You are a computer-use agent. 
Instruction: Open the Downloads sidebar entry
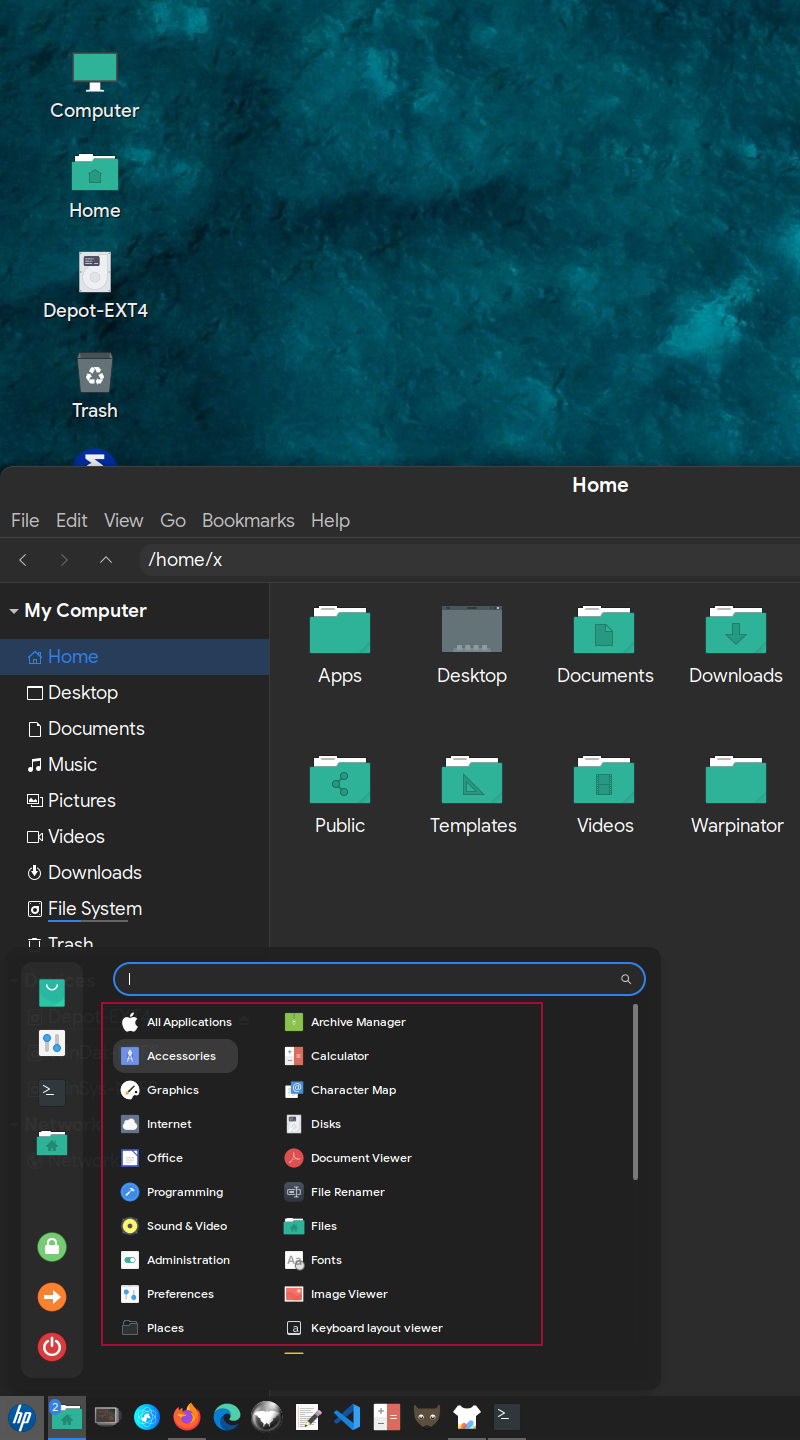95,872
